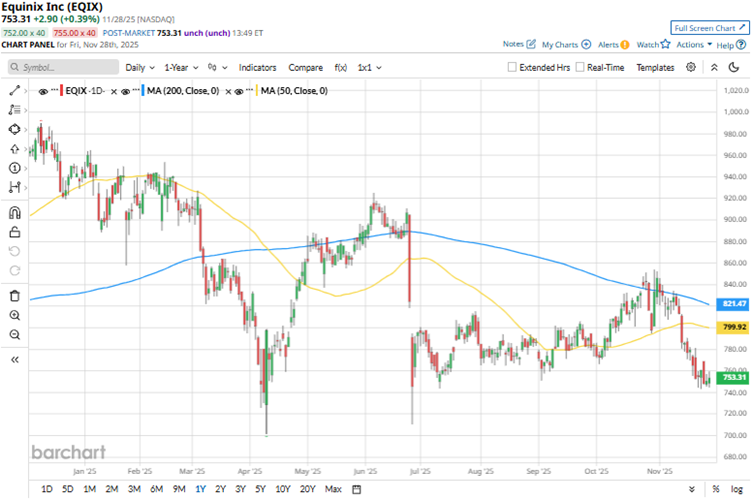Select the 6M time range
The image size is (752, 500).
(x=156, y=489)
